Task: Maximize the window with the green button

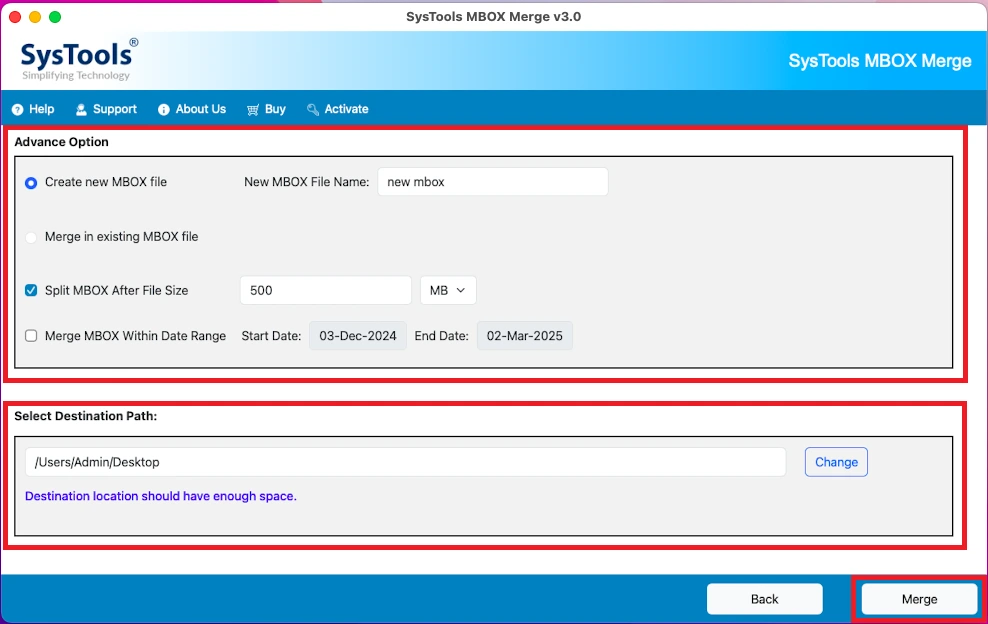Action: point(55,17)
